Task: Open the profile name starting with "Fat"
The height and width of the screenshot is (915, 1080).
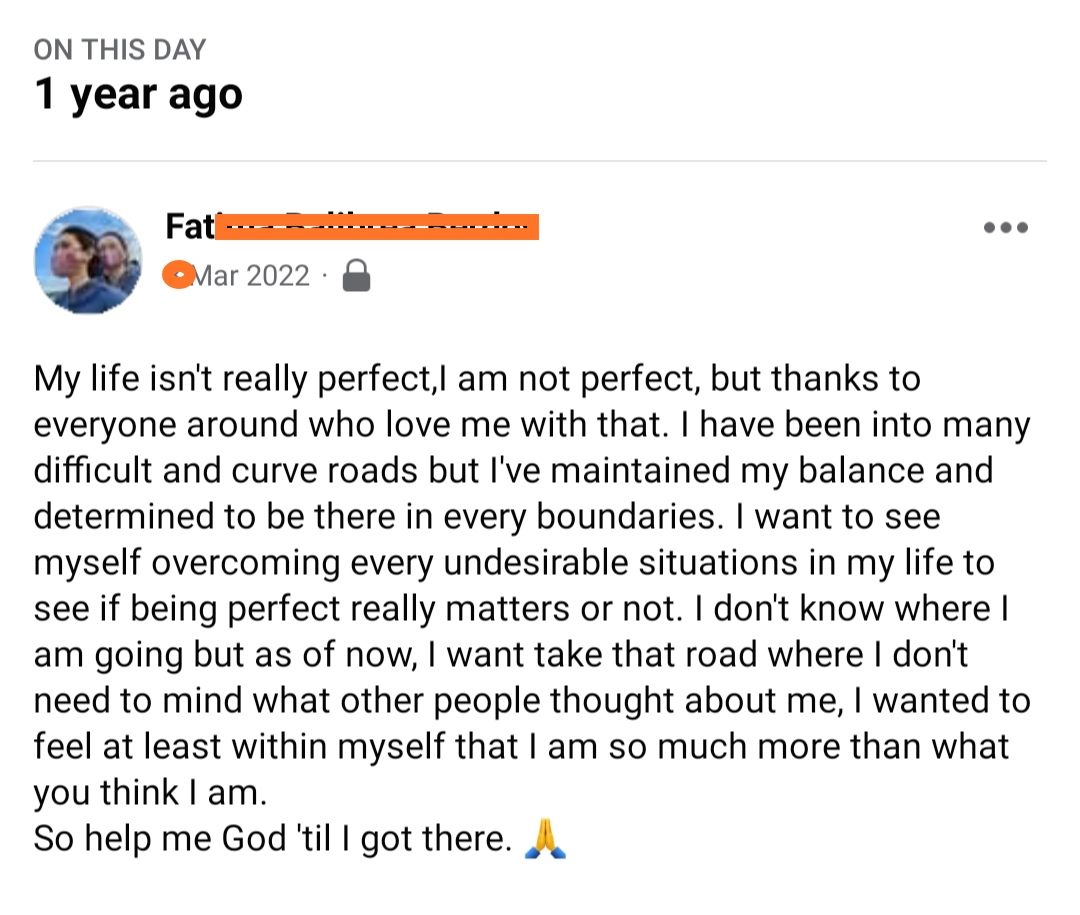Action: click(190, 228)
